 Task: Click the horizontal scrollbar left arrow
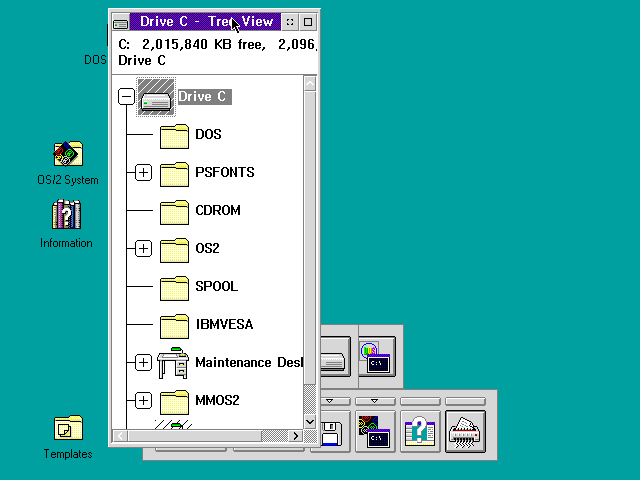point(120,436)
